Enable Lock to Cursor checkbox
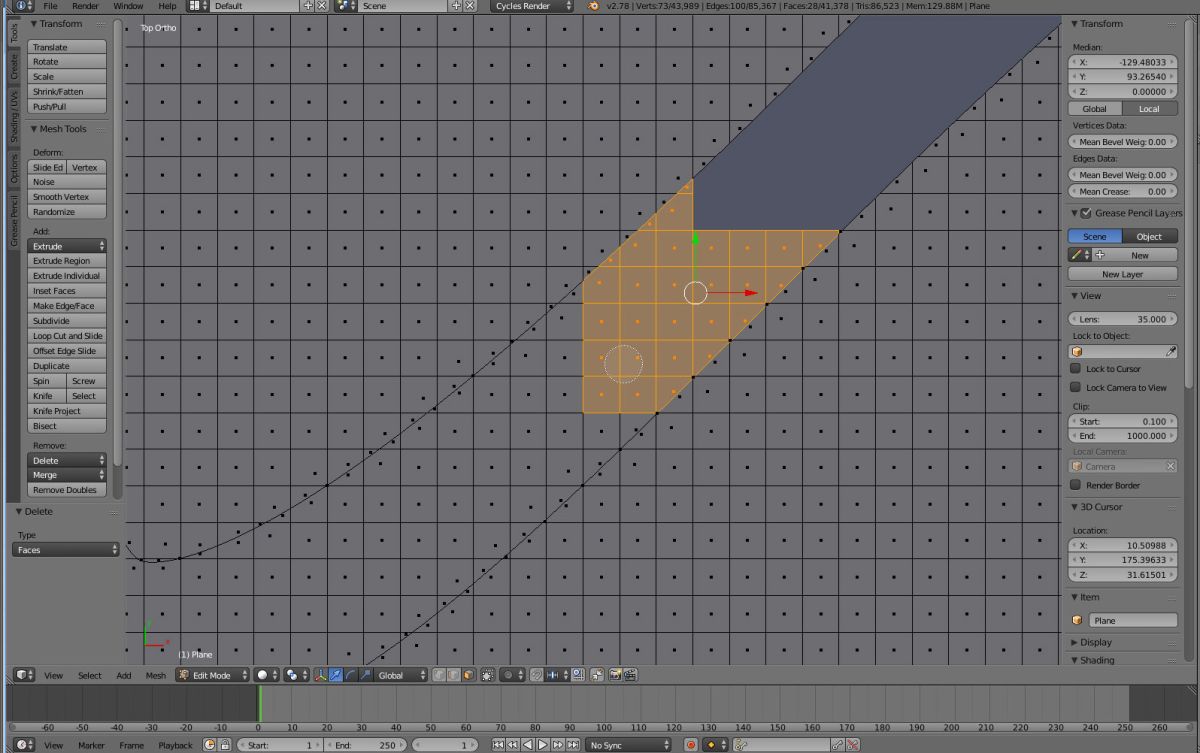Image resolution: width=1200 pixels, height=753 pixels. [1076, 369]
